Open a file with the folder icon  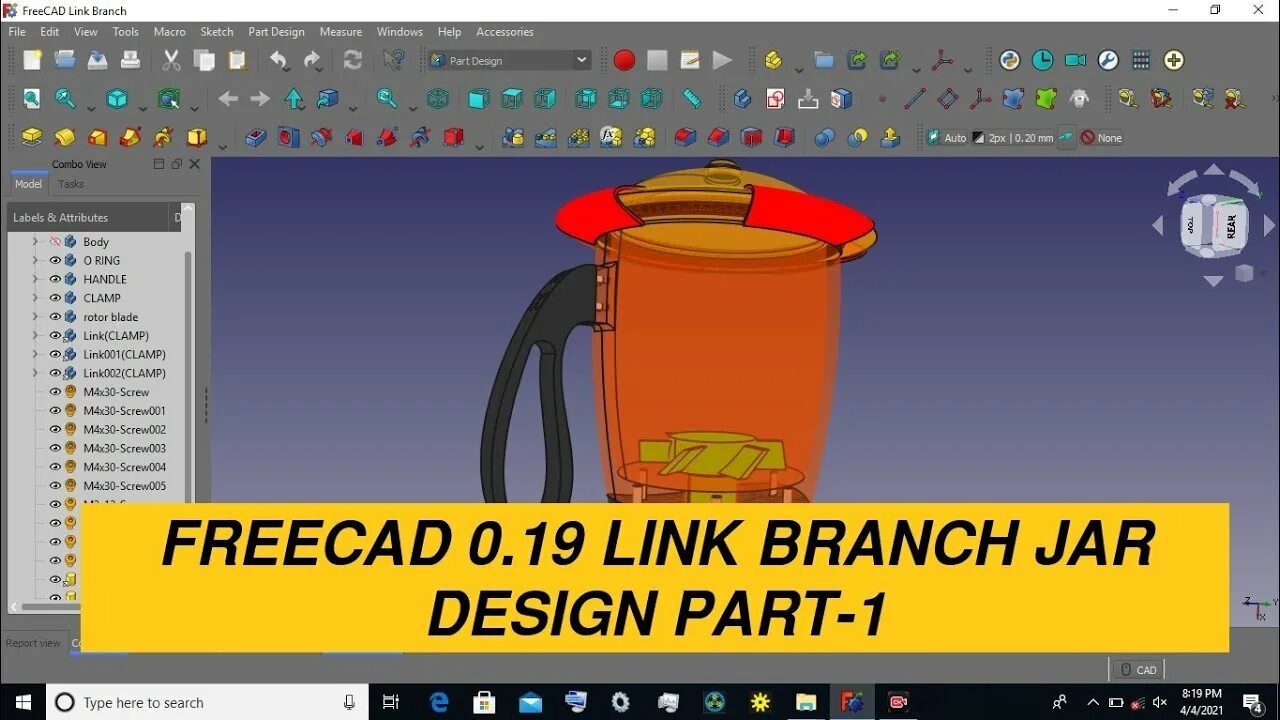[65, 60]
